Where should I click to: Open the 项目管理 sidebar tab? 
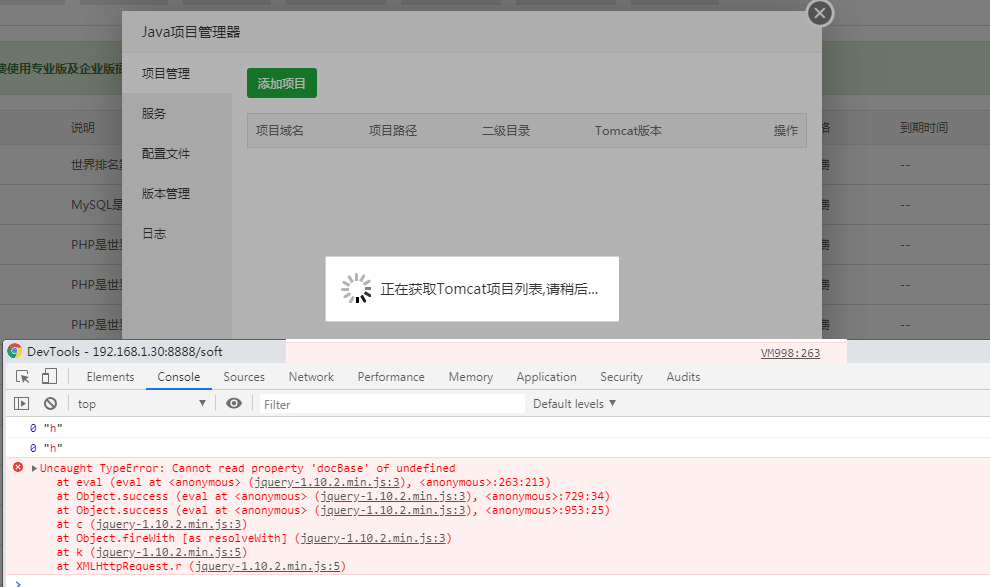(x=166, y=73)
